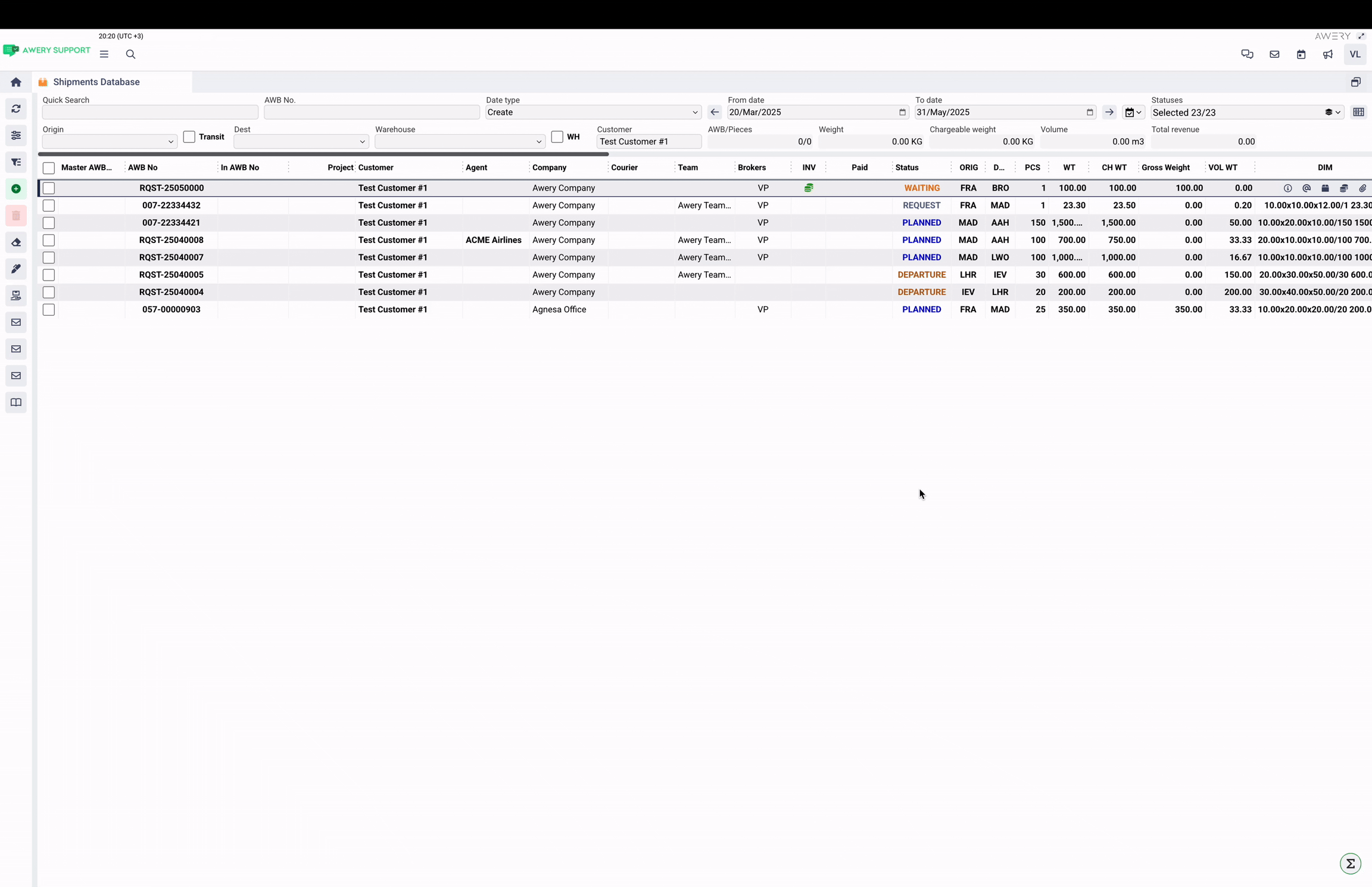Open the announcements megaphone icon

pyautogui.click(x=1328, y=54)
